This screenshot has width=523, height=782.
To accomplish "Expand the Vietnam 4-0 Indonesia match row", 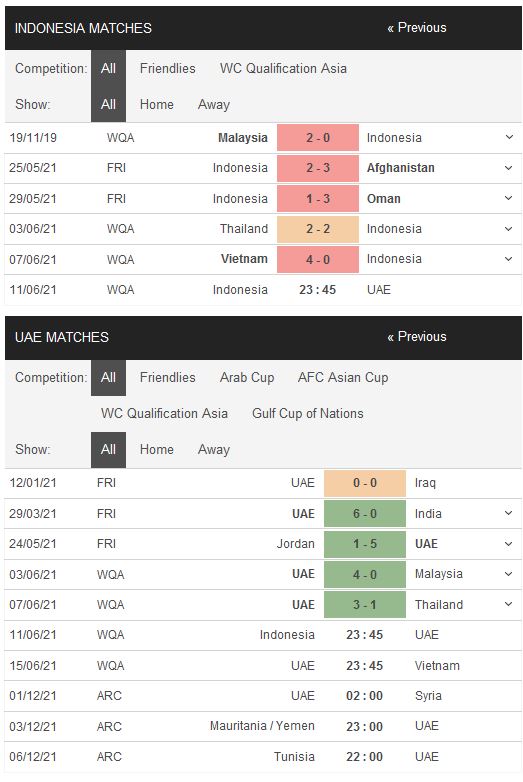I will pyautogui.click(x=509, y=259).
